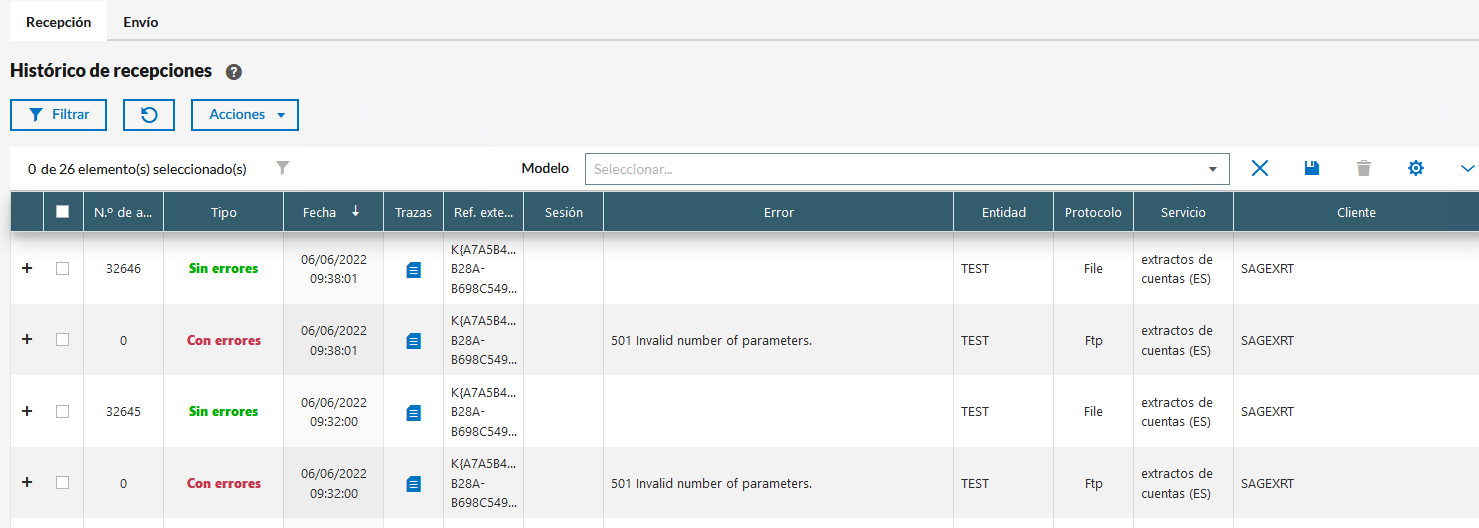Open the settings gear icon
Viewport: 1479px width, 528px height.
click(1416, 169)
